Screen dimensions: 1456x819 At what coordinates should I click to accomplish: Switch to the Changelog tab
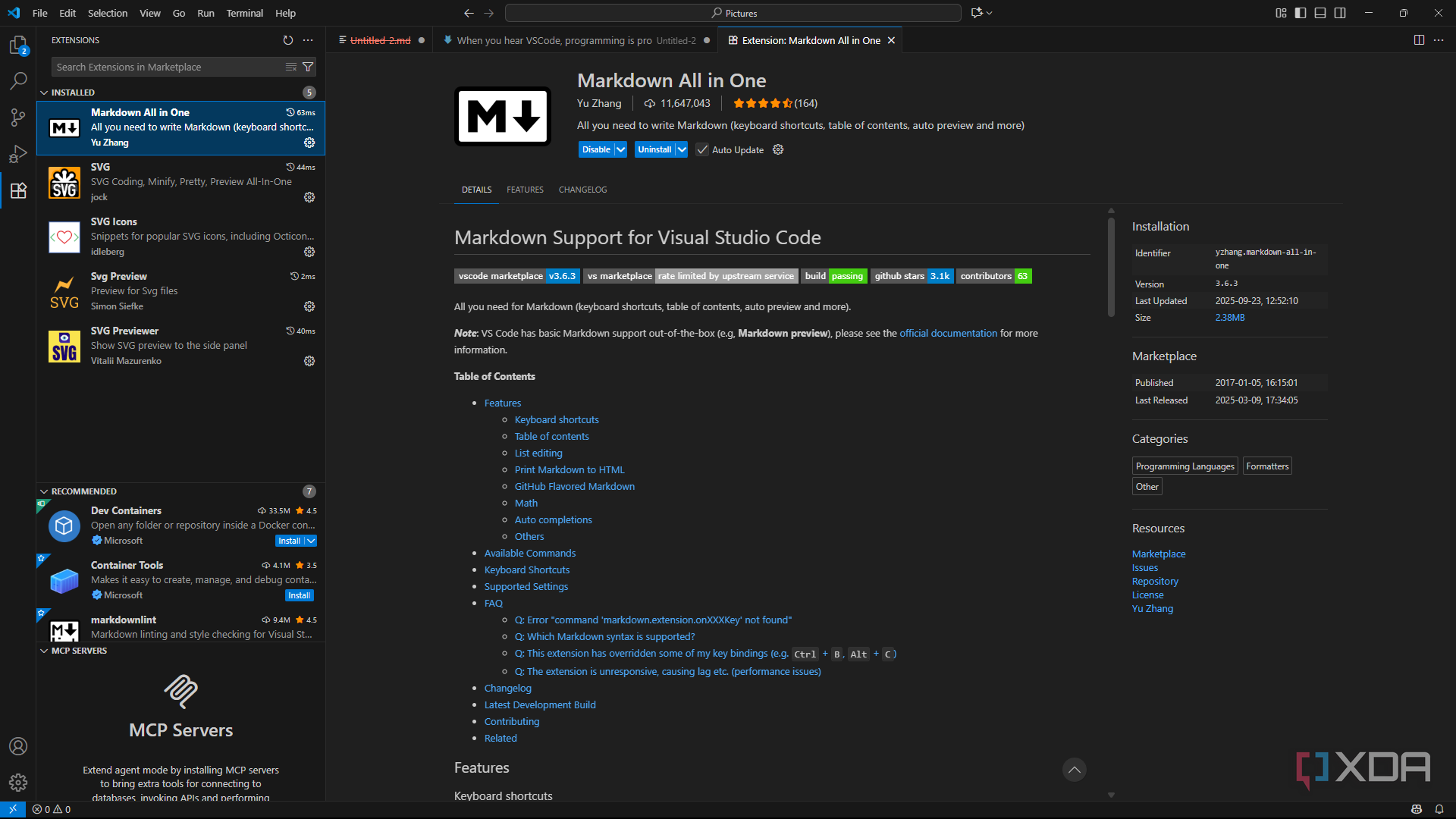(x=582, y=190)
